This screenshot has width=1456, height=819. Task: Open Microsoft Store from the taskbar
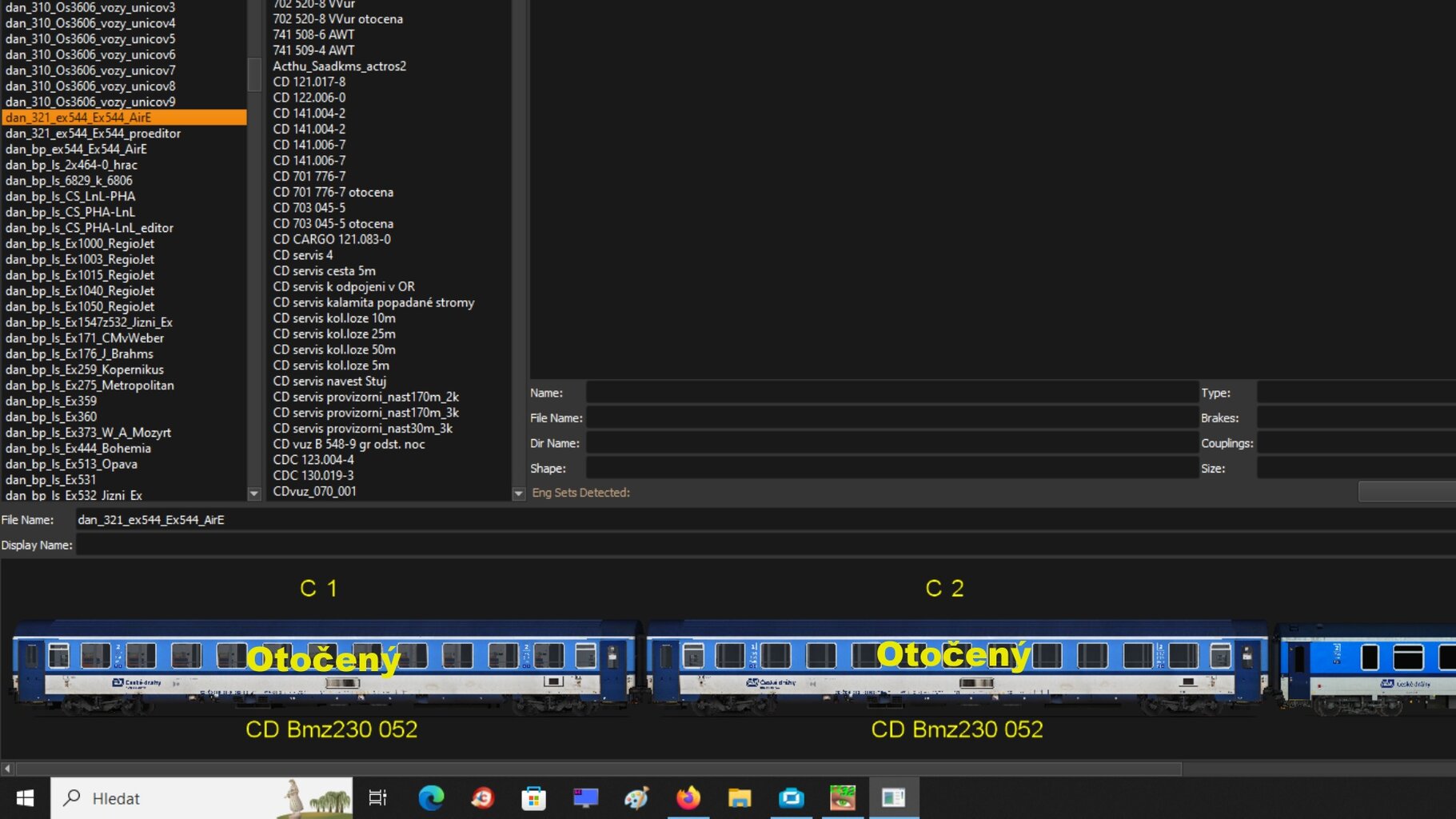(x=533, y=797)
